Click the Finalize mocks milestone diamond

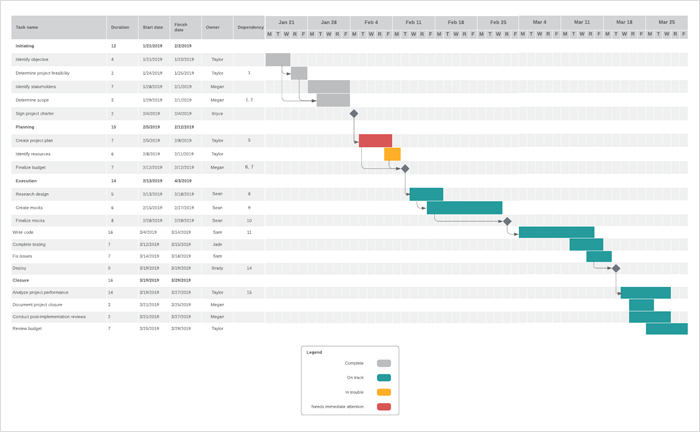507,221
